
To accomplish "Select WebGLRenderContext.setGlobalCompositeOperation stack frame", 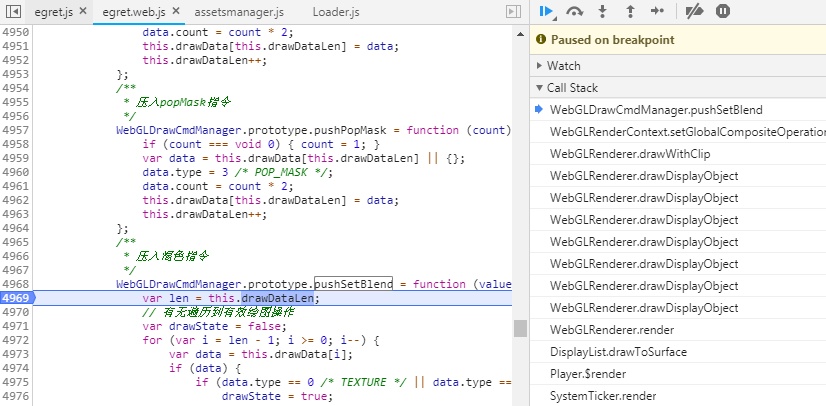I will [x=687, y=132].
